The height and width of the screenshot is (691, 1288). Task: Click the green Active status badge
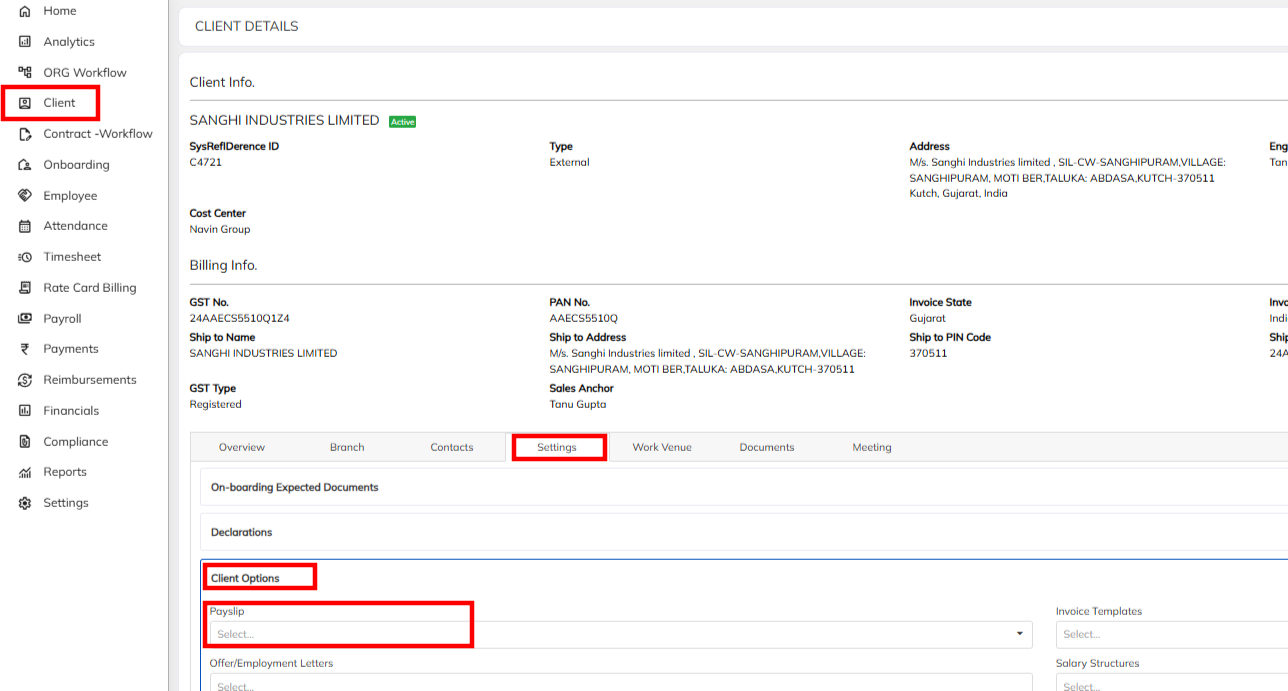pos(402,122)
